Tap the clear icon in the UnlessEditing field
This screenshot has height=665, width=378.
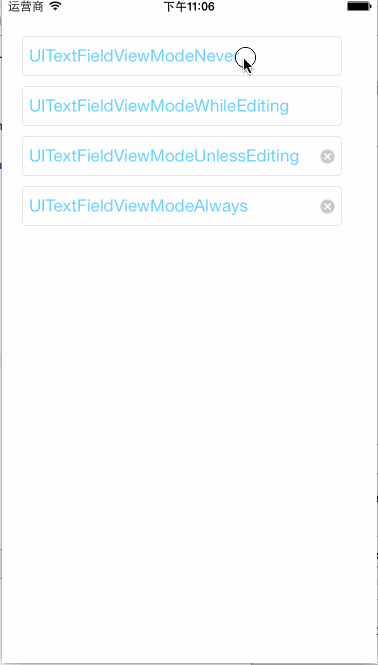[327, 156]
